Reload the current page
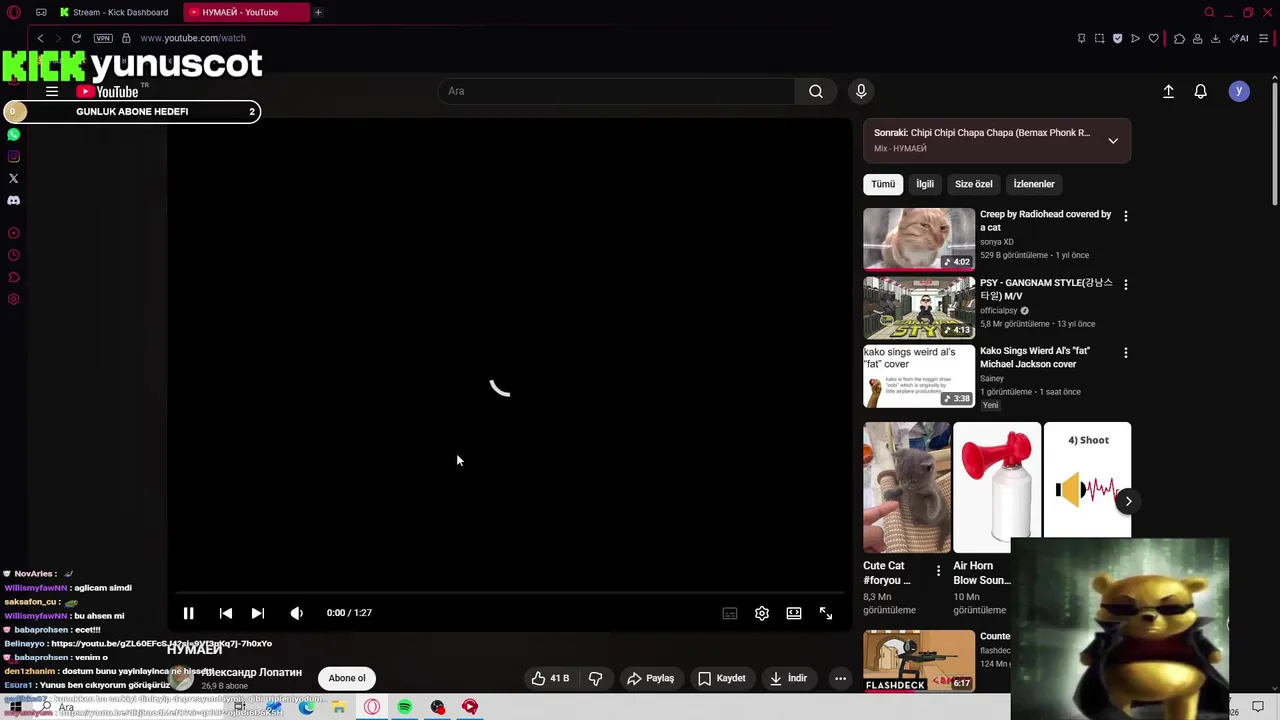Image resolution: width=1280 pixels, height=720 pixels. pyautogui.click(x=76, y=38)
